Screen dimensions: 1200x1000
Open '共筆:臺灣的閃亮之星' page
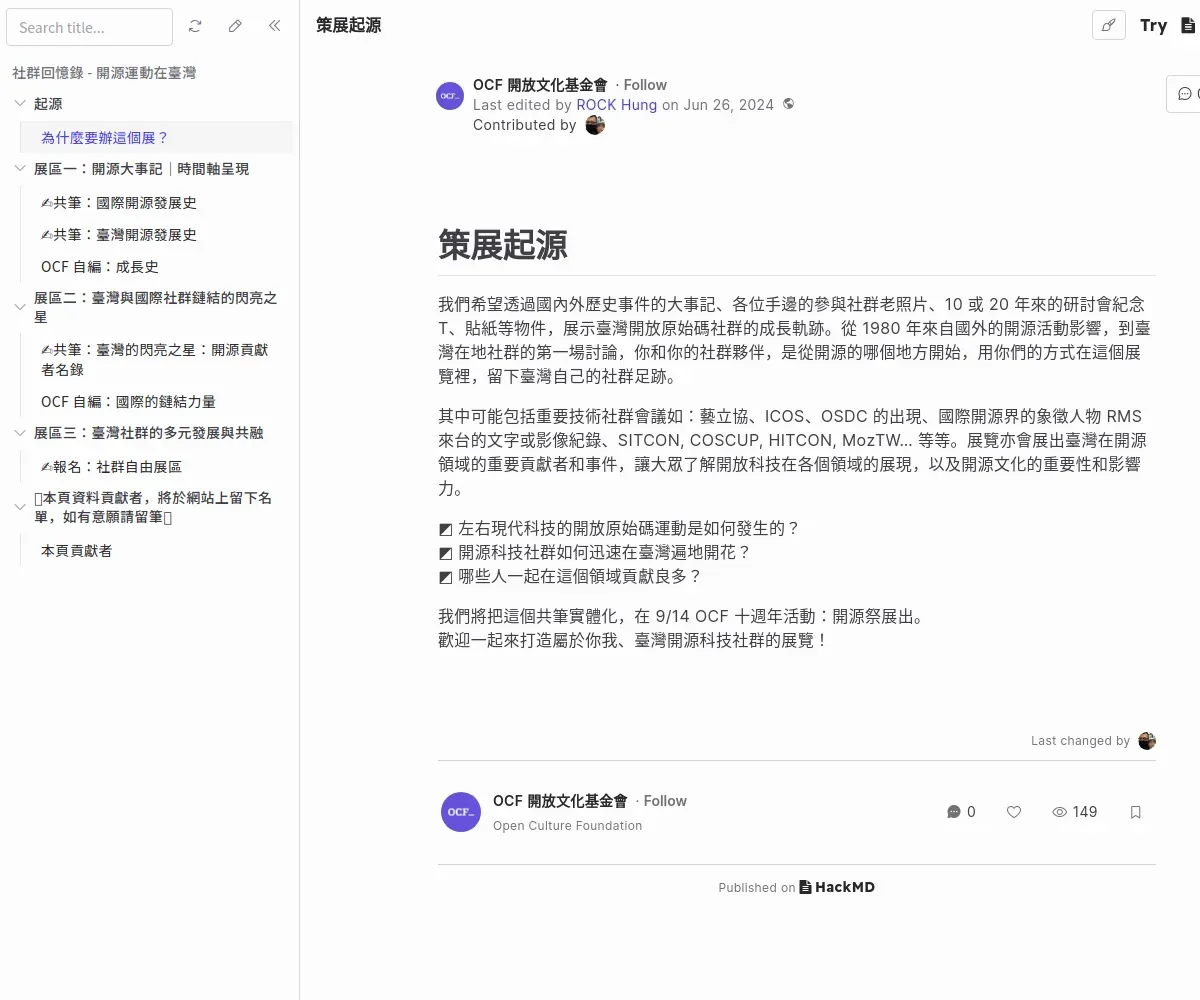[x=155, y=360]
